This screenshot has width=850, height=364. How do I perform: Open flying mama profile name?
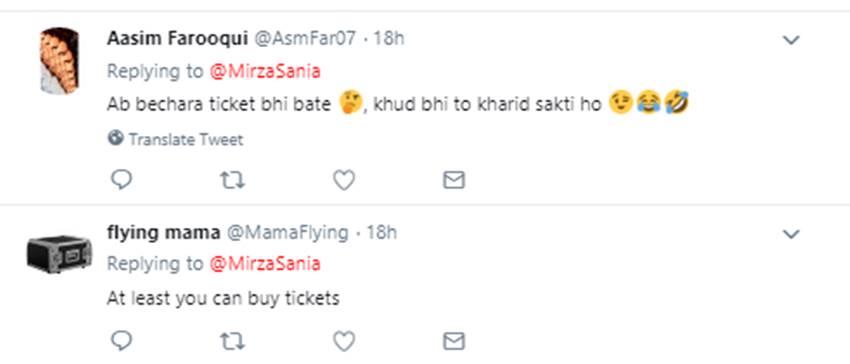click(163, 233)
